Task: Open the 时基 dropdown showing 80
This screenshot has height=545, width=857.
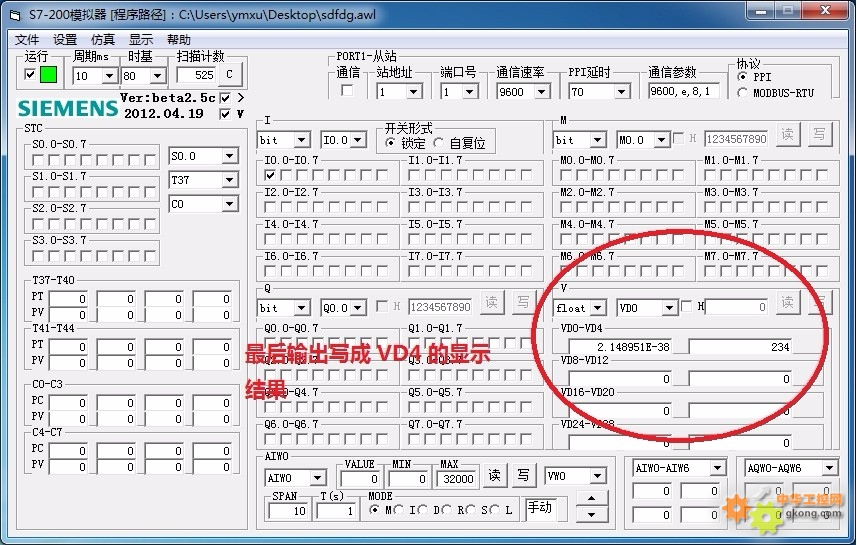Action: point(157,75)
